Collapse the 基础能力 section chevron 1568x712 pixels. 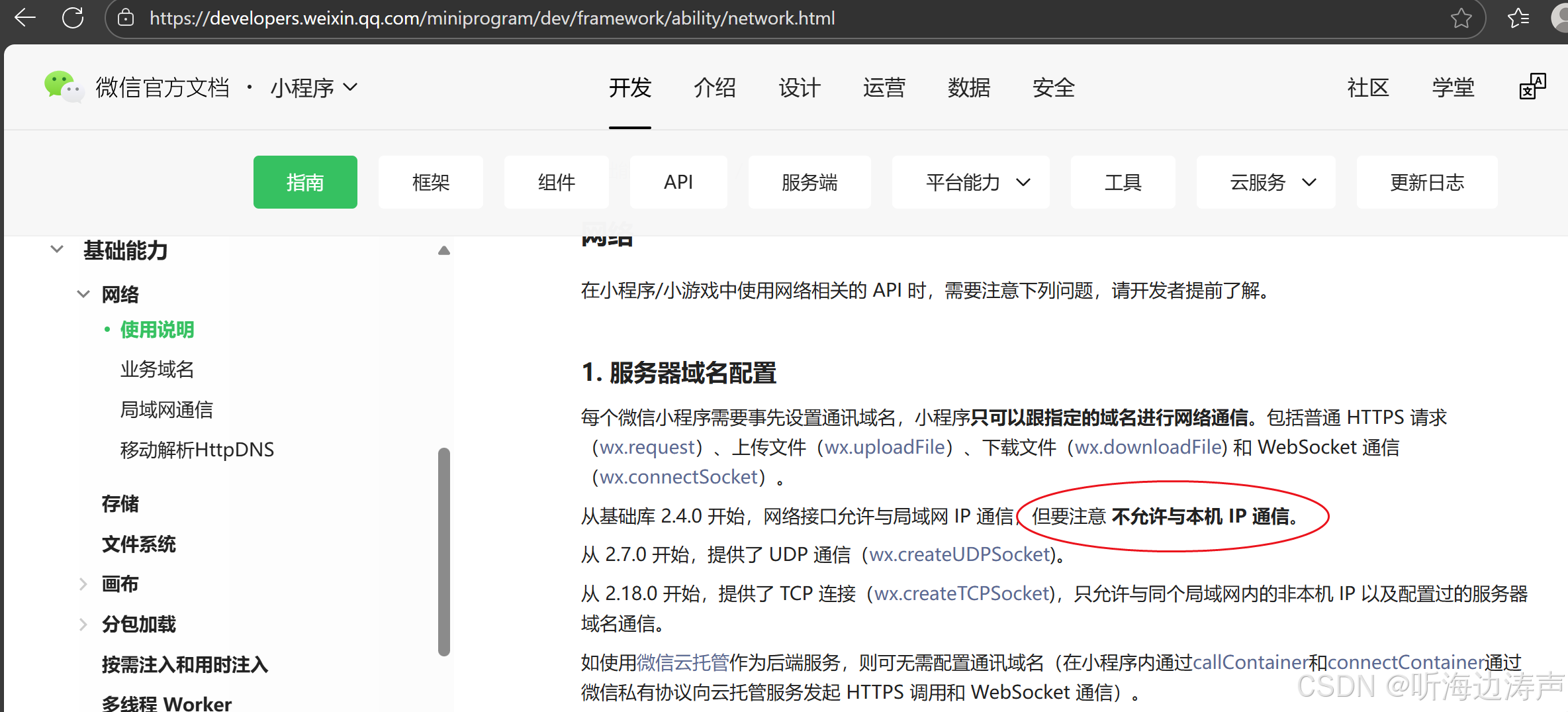tap(57, 250)
